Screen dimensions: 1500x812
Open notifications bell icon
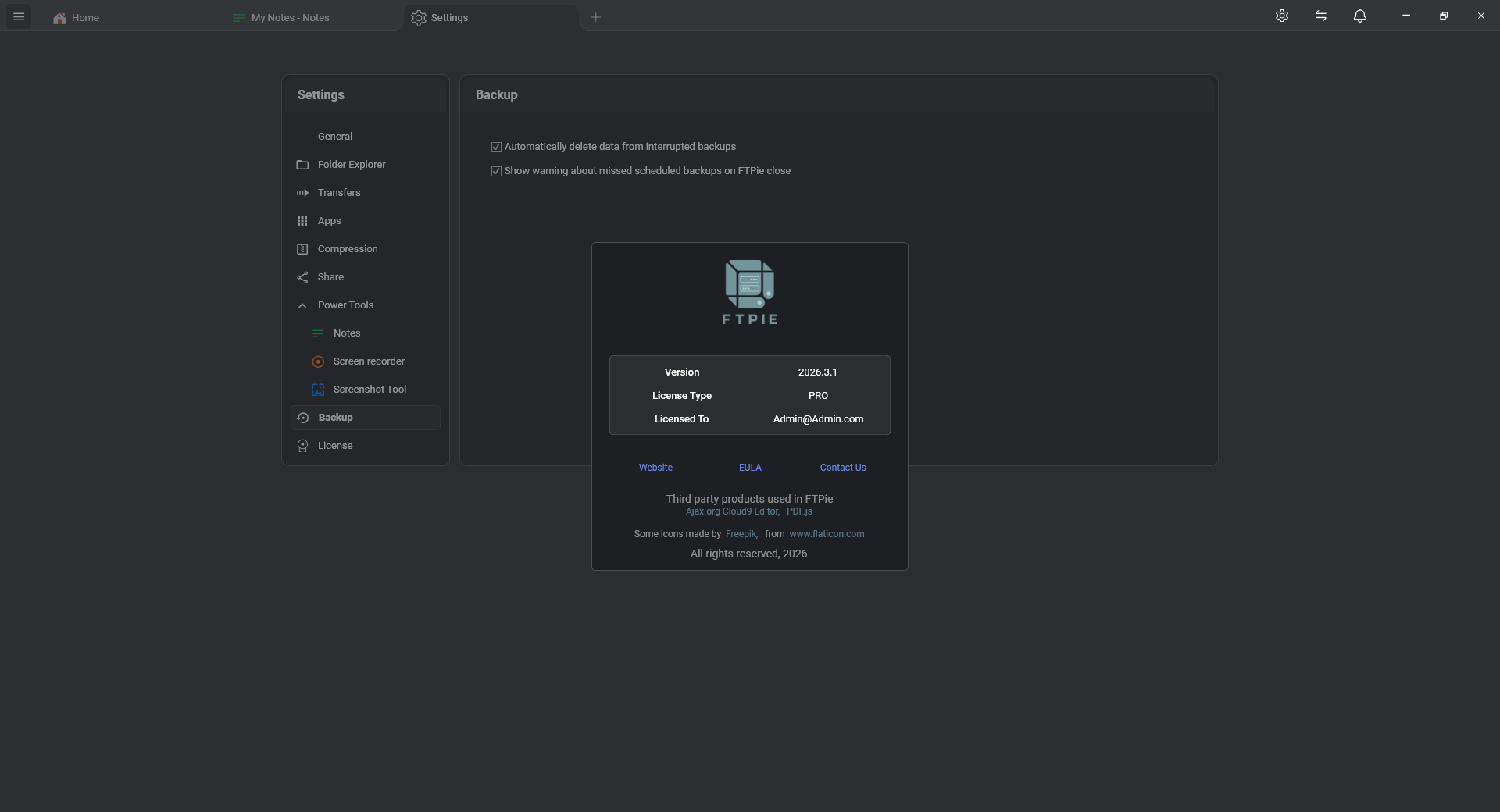coord(1360,16)
